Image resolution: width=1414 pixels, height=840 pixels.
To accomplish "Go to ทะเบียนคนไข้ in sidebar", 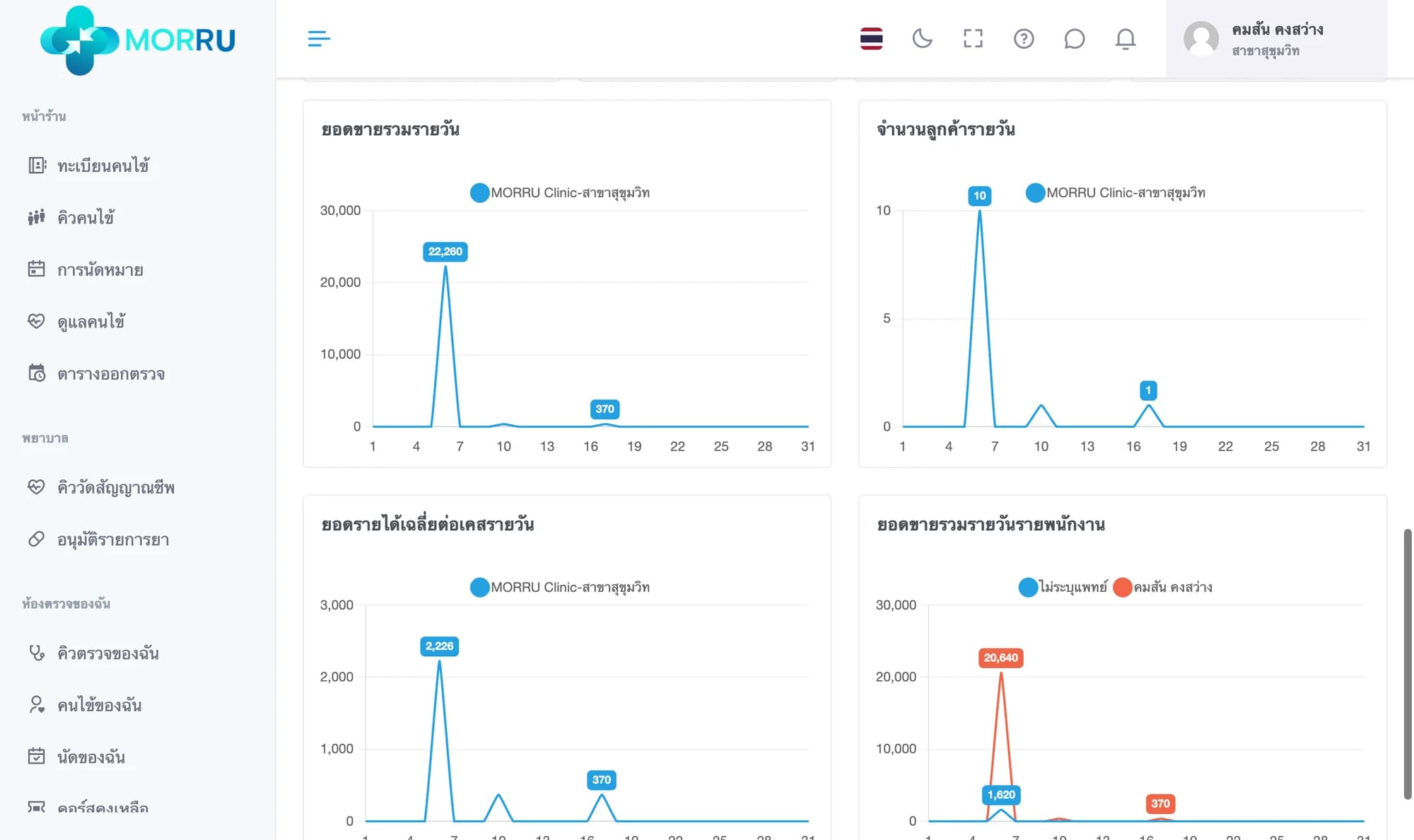I will pyautogui.click(x=103, y=165).
